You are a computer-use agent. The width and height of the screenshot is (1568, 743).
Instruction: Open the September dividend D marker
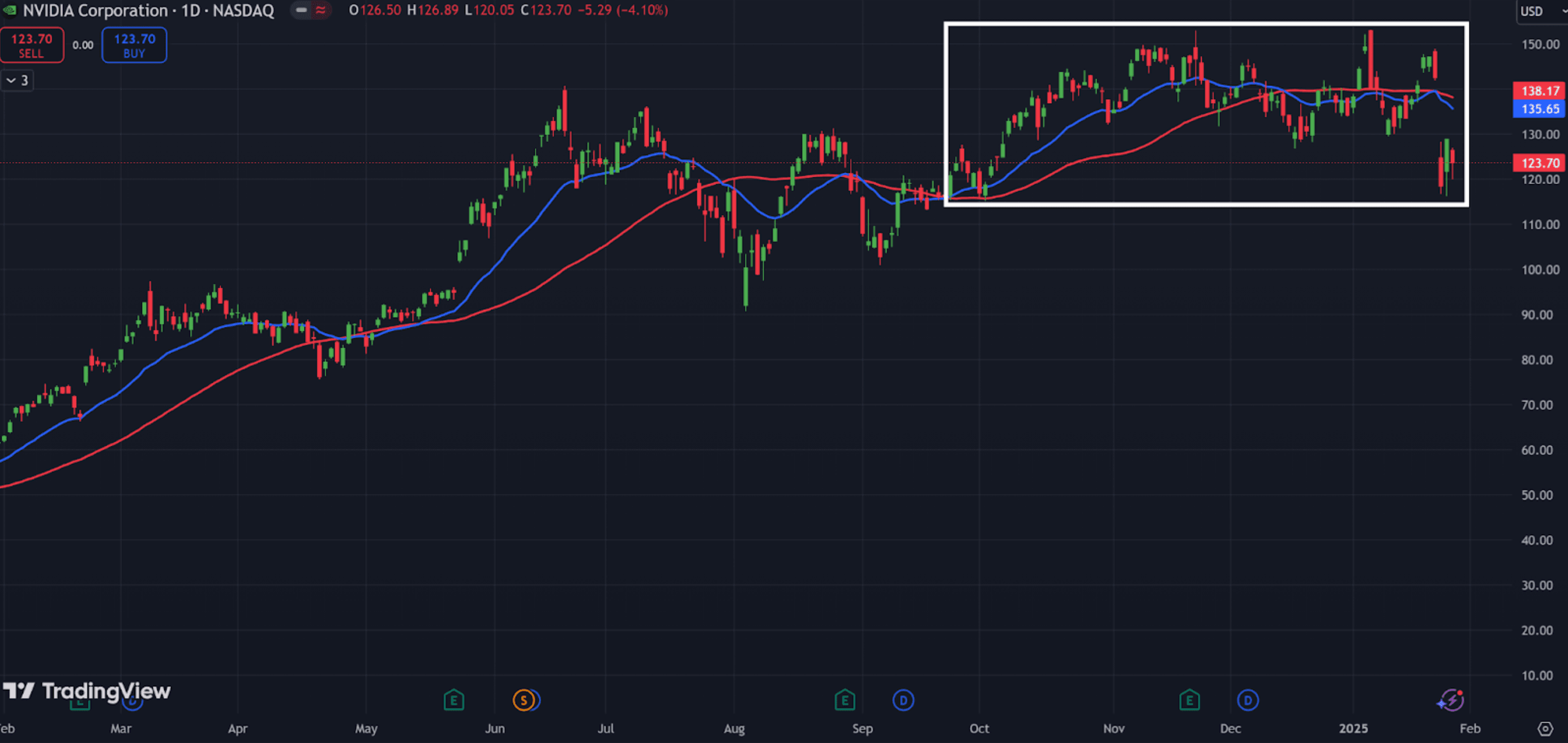[903, 700]
